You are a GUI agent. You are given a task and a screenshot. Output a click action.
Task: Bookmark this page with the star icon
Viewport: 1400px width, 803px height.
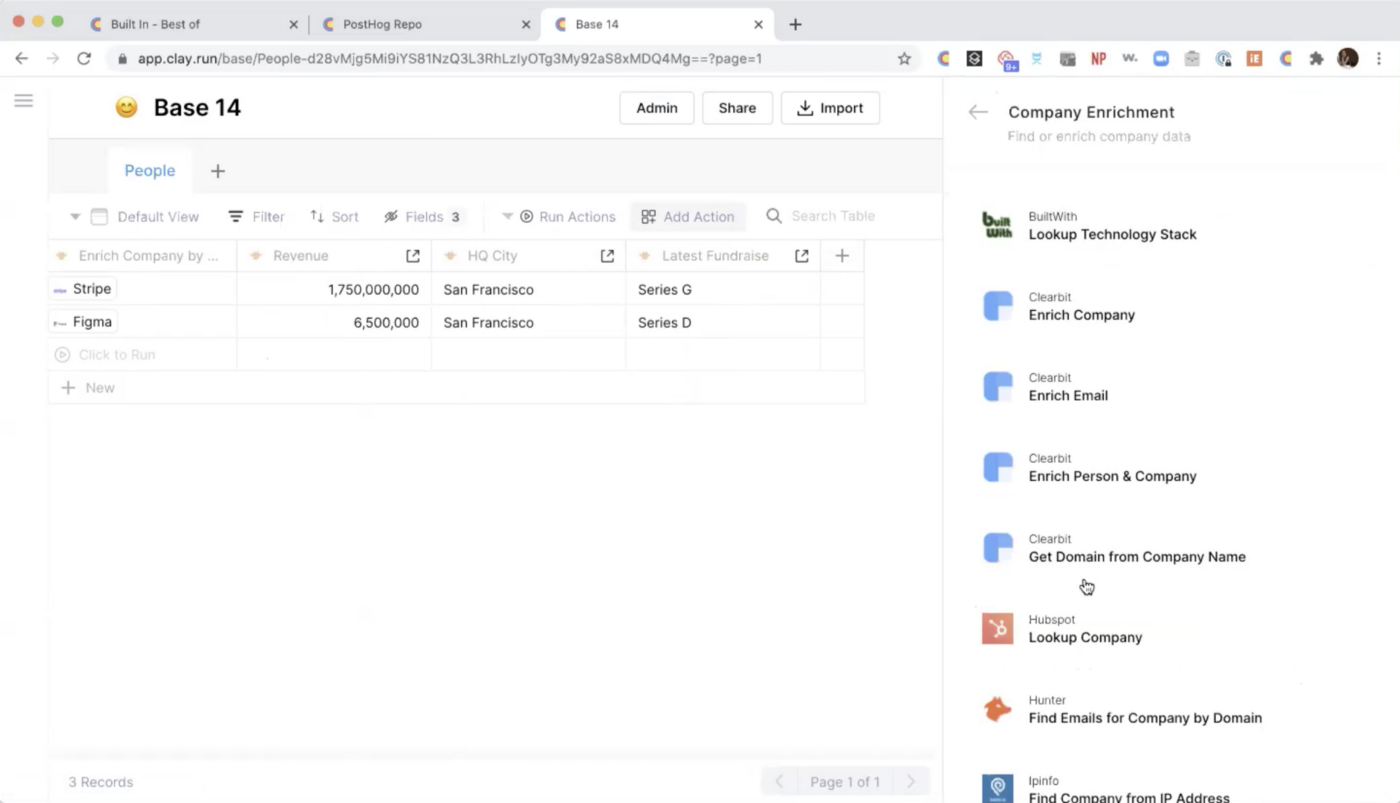pyautogui.click(x=904, y=59)
